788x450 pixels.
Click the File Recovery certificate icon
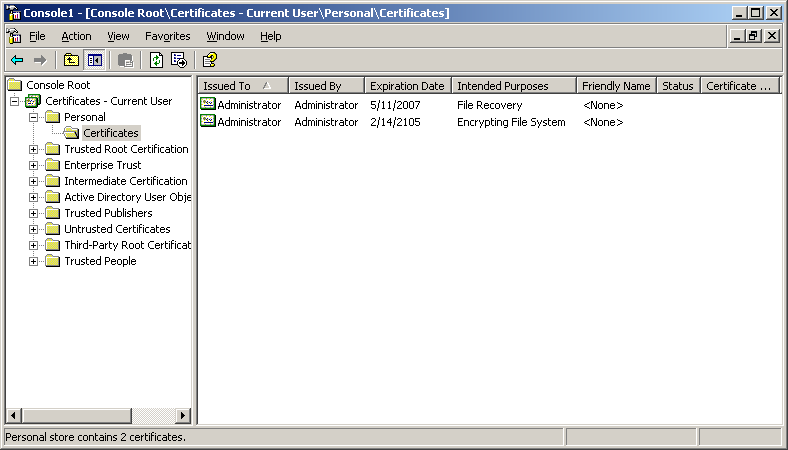point(208,104)
